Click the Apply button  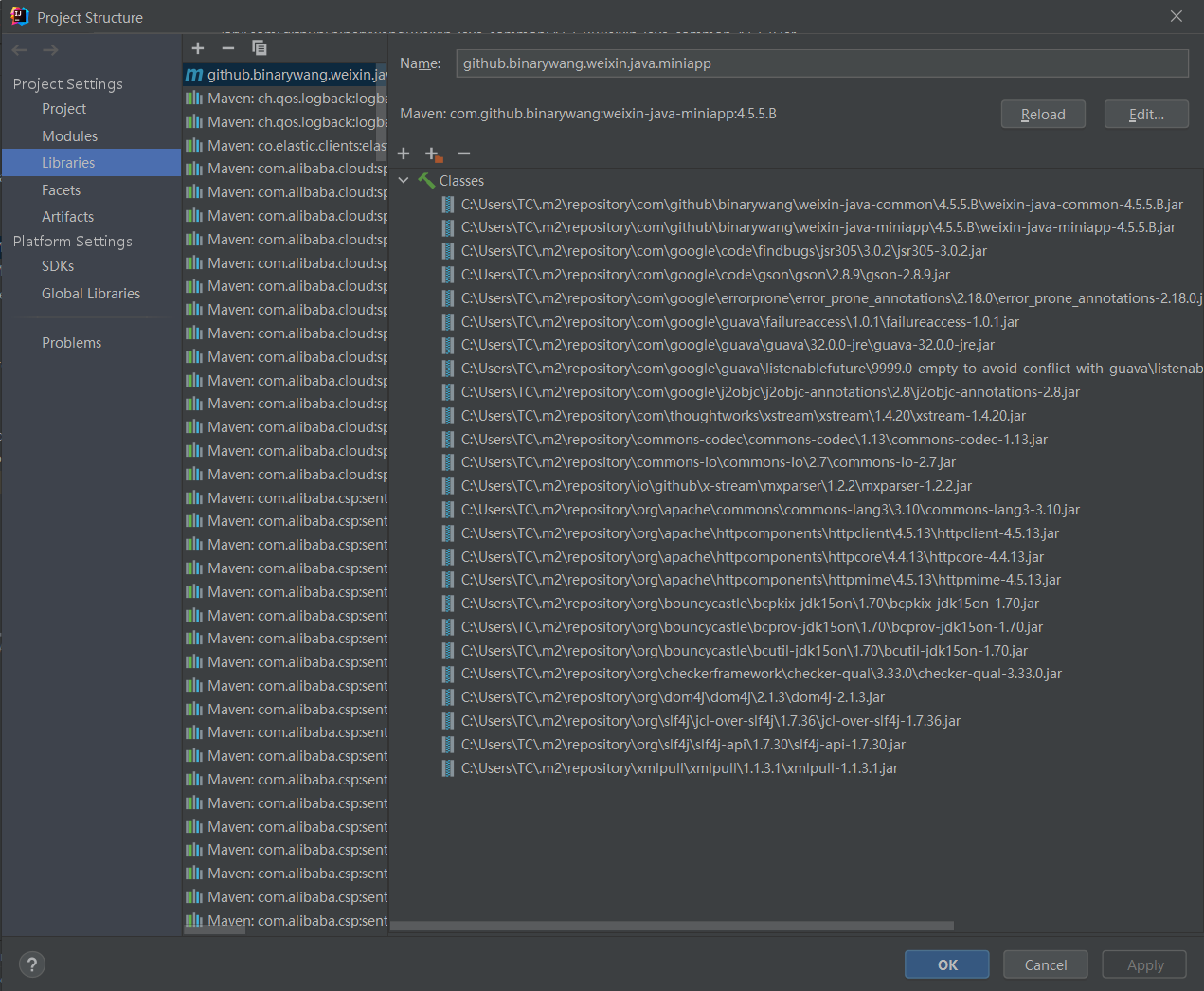pyautogui.click(x=1145, y=964)
